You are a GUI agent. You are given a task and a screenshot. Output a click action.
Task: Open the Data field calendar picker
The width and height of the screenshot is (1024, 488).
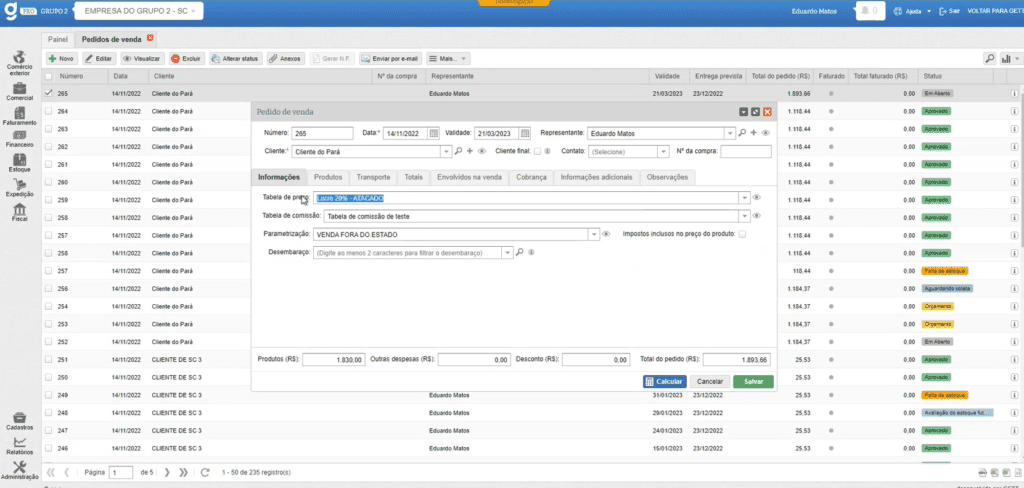pos(434,133)
